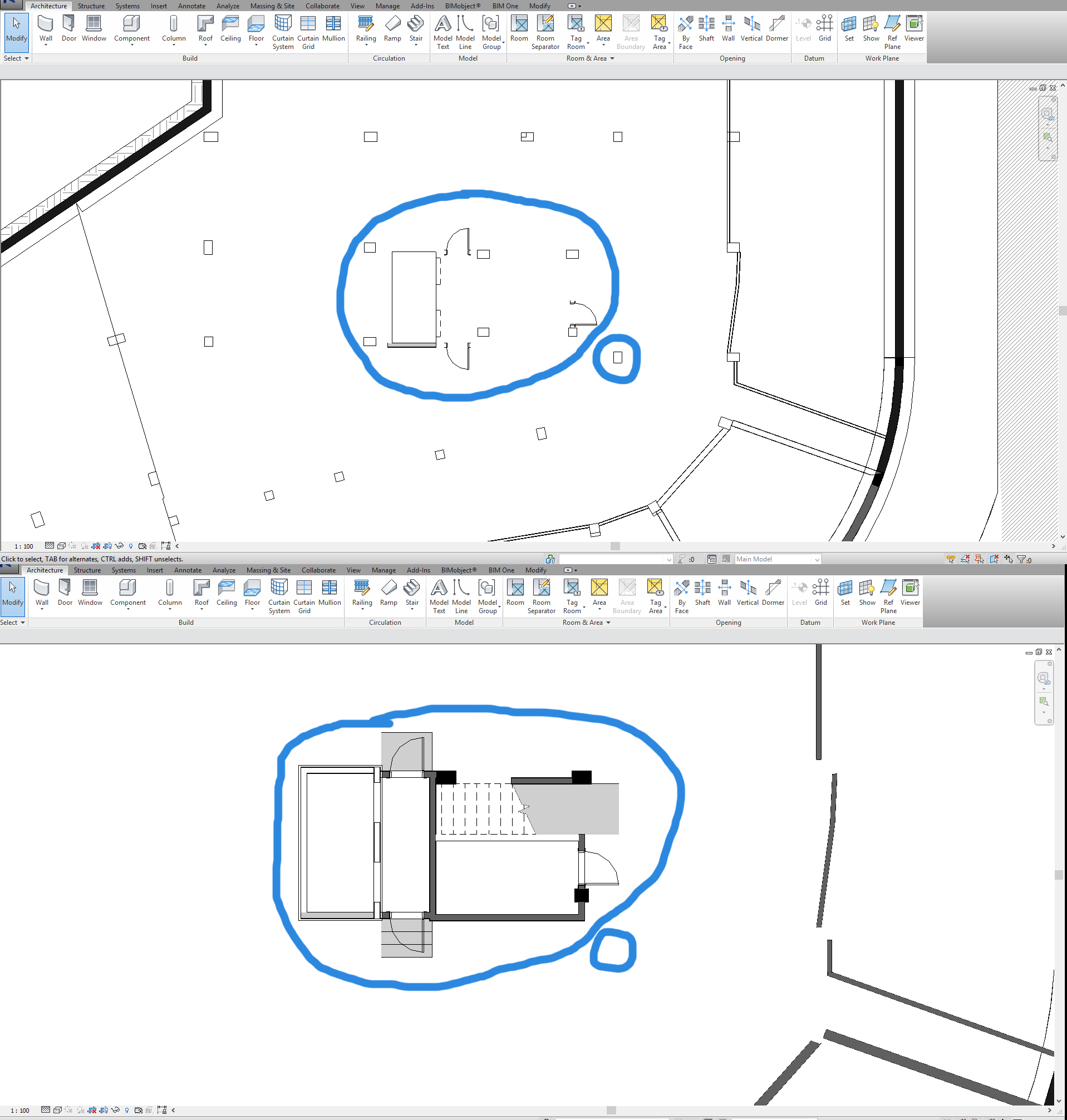
Task: Click the Curtain Grid tool in the upper ribbon
Action: pyautogui.click(x=308, y=32)
